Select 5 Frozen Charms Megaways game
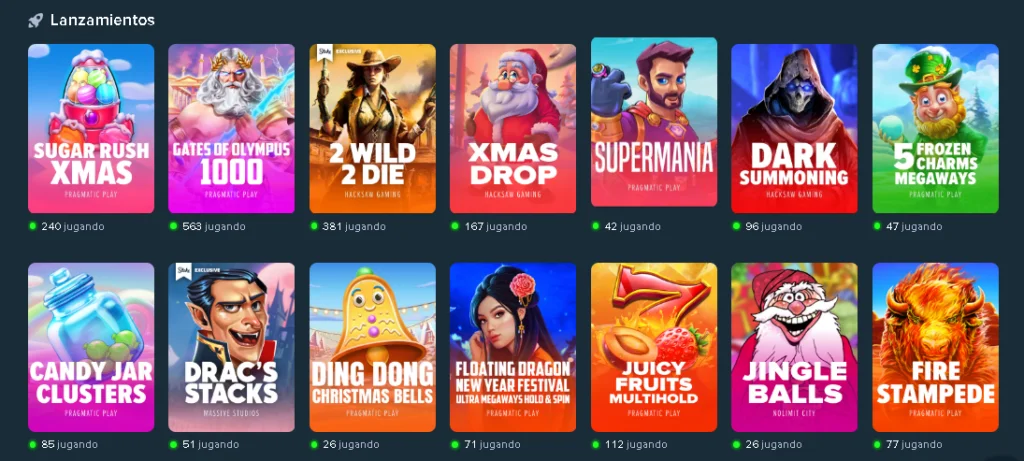 [x=935, y=129]
